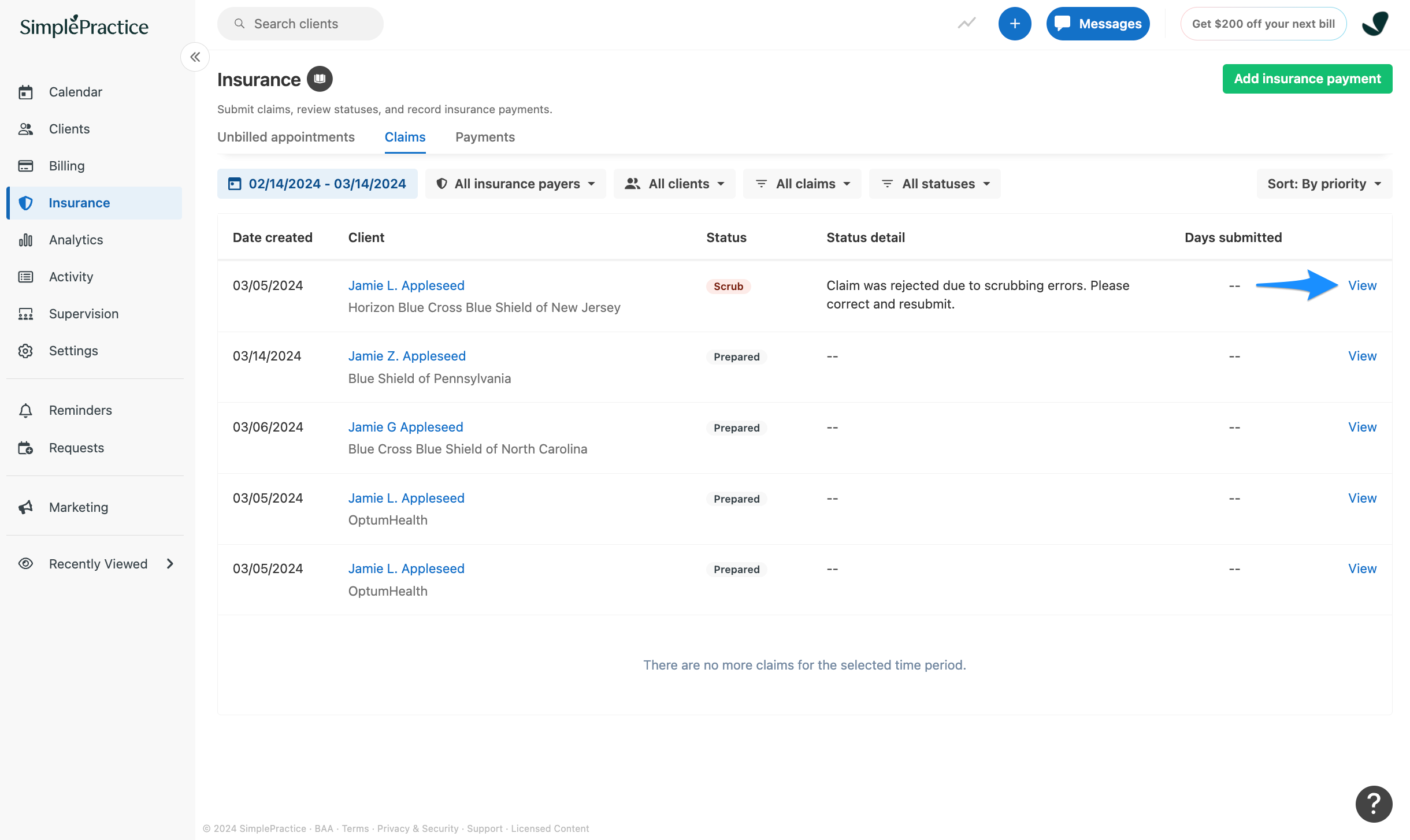Click the trend line icon in header
This screenshot has width=1410, height=840.
click(x=967, y=24)
